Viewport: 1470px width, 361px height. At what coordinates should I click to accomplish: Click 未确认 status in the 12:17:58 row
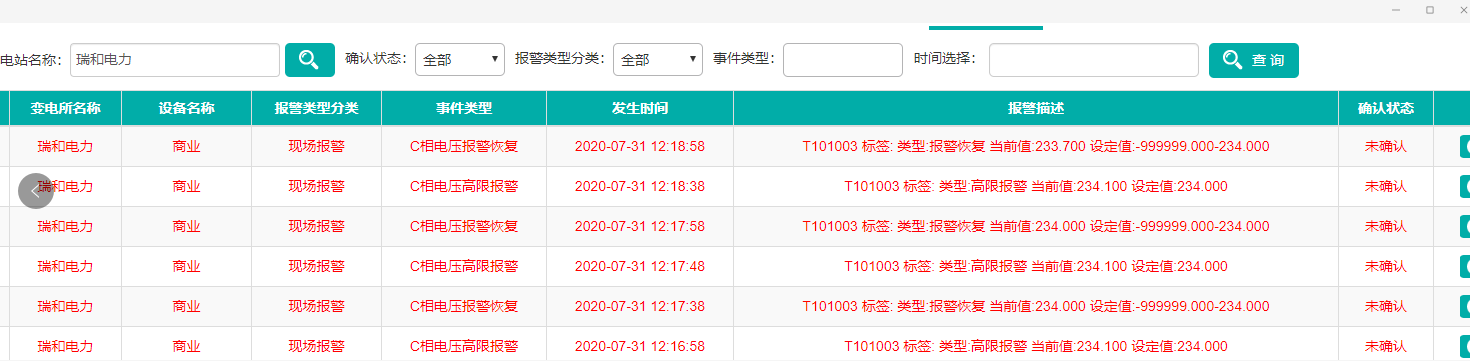[x=1386, y=226]
